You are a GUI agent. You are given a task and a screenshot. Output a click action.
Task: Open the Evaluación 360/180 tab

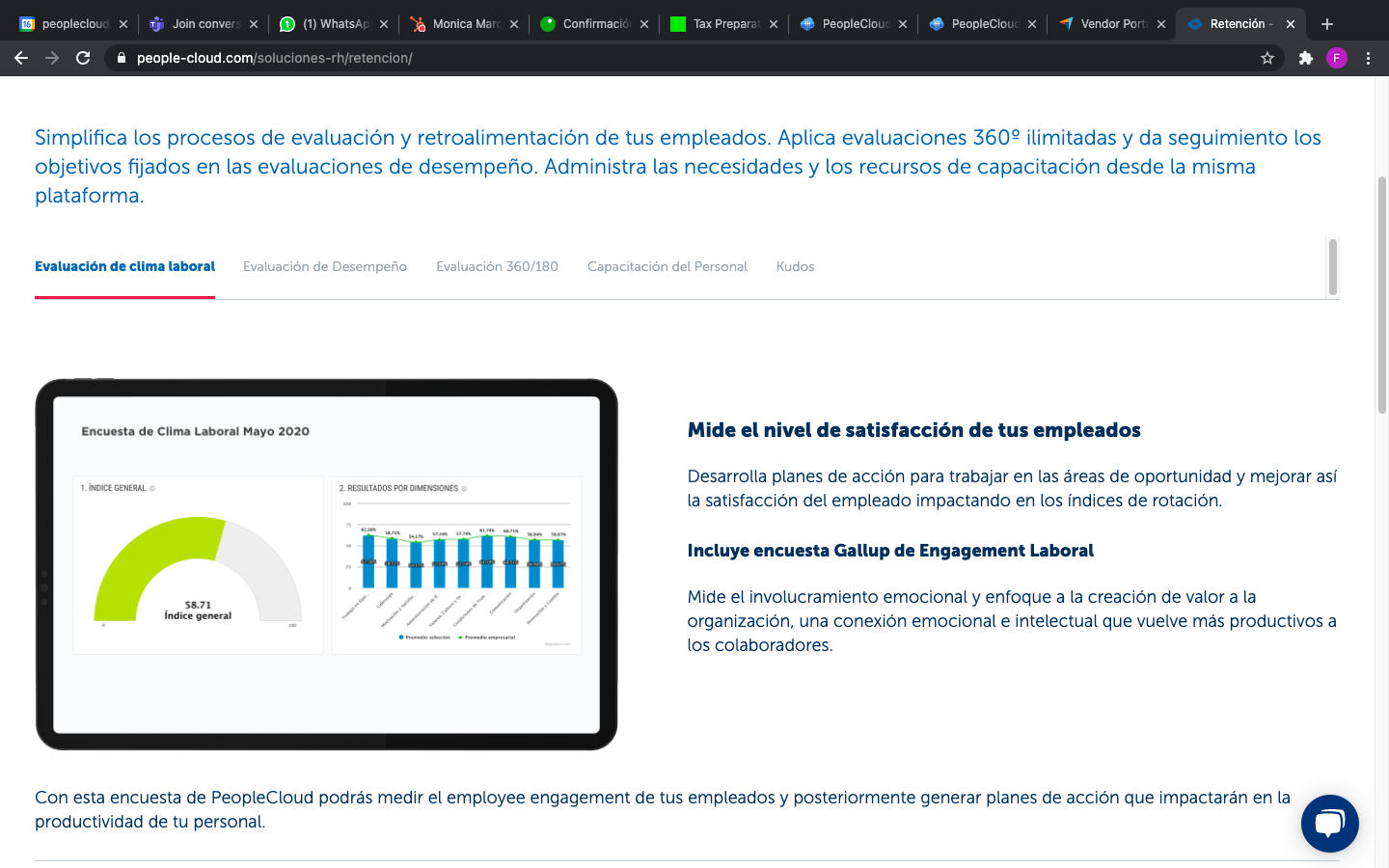(497, 266)
